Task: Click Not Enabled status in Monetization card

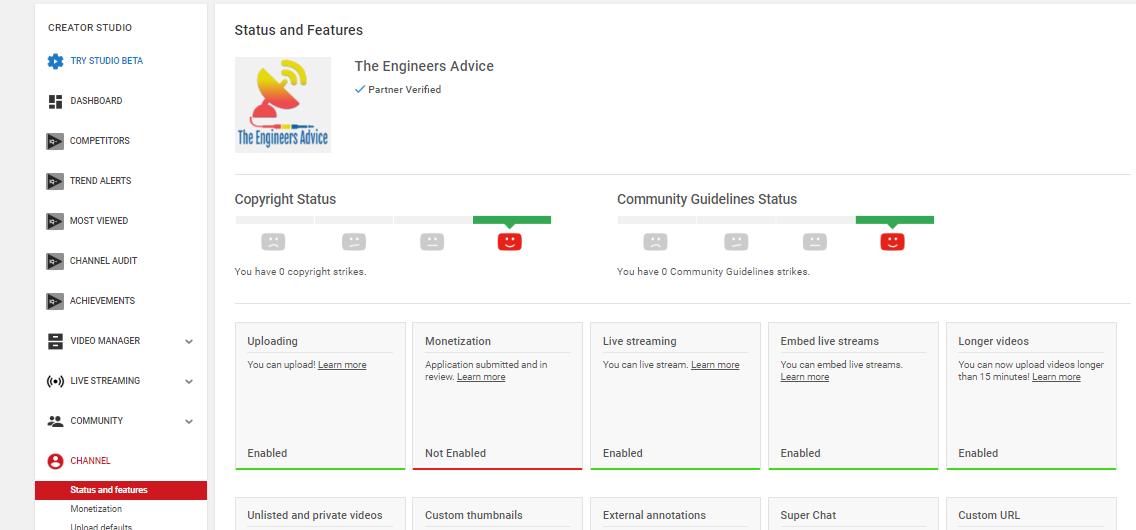Action: coord(456,453)
